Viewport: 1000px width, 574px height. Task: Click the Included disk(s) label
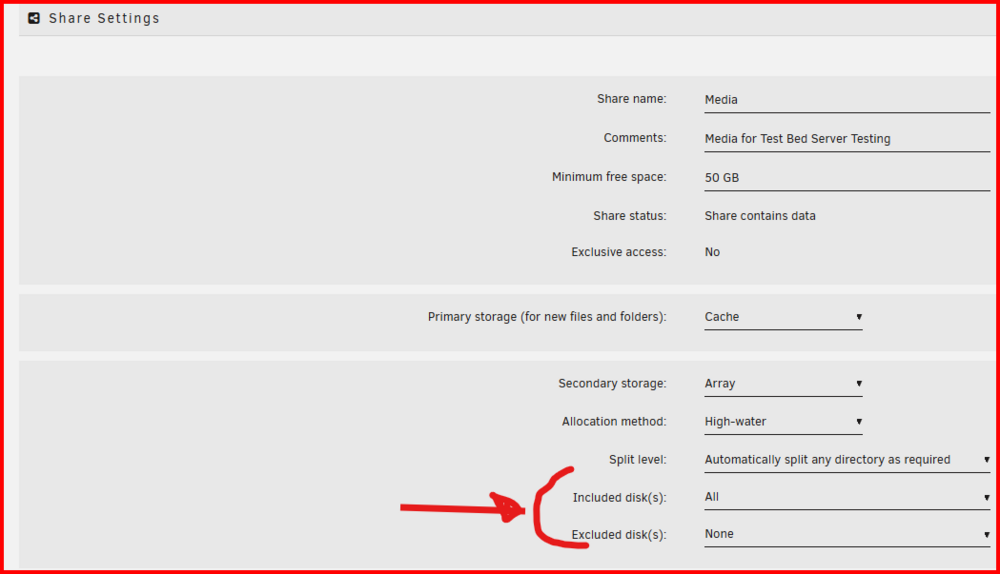(x=619, y=497)
